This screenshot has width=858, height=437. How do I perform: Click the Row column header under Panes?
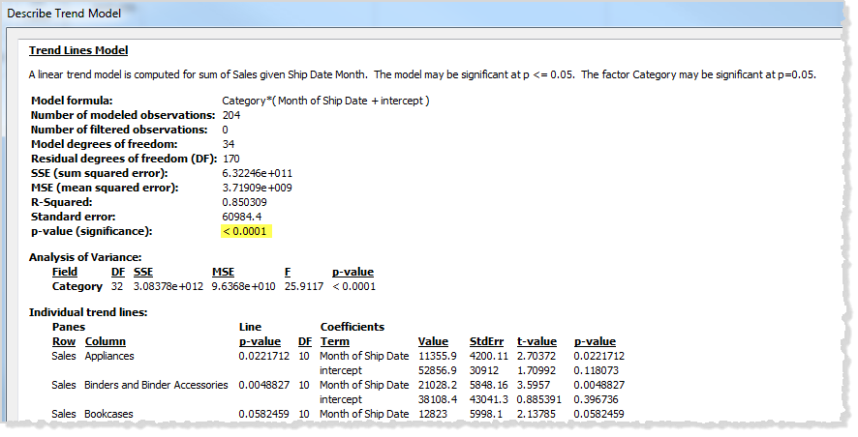tap(63, 341)
